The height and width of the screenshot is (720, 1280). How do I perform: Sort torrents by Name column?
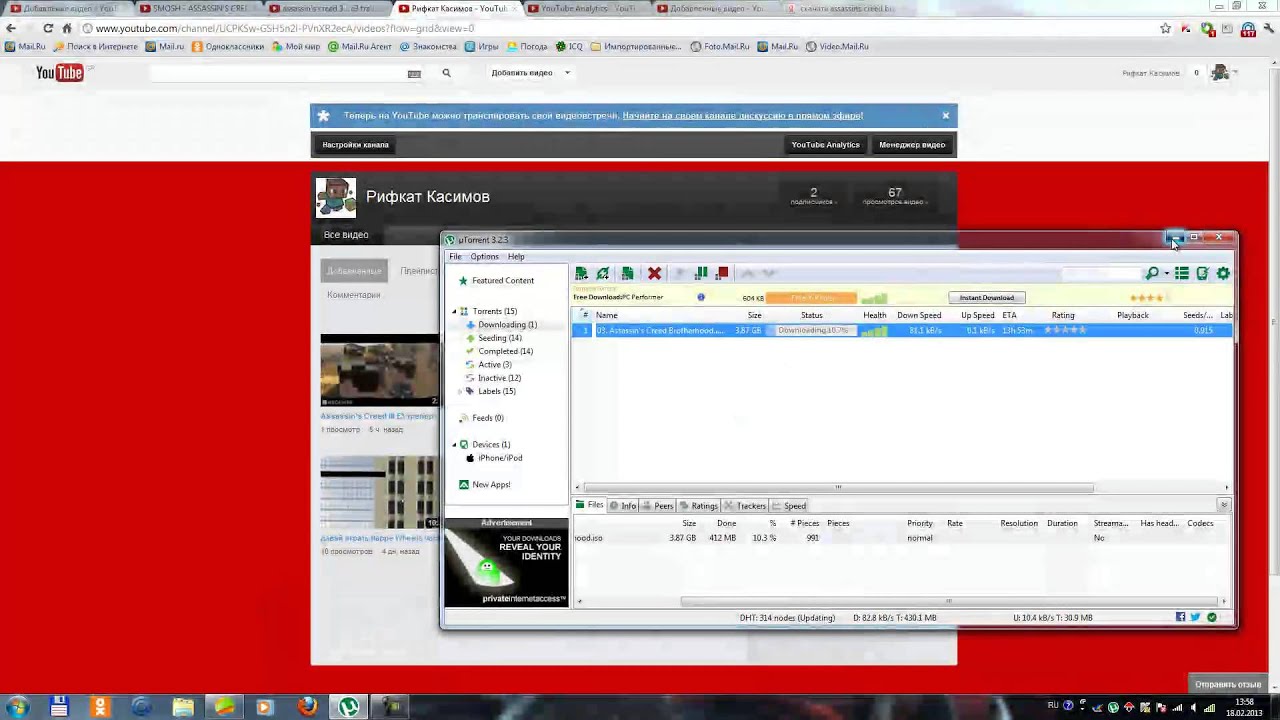click(x=607, y=315)
